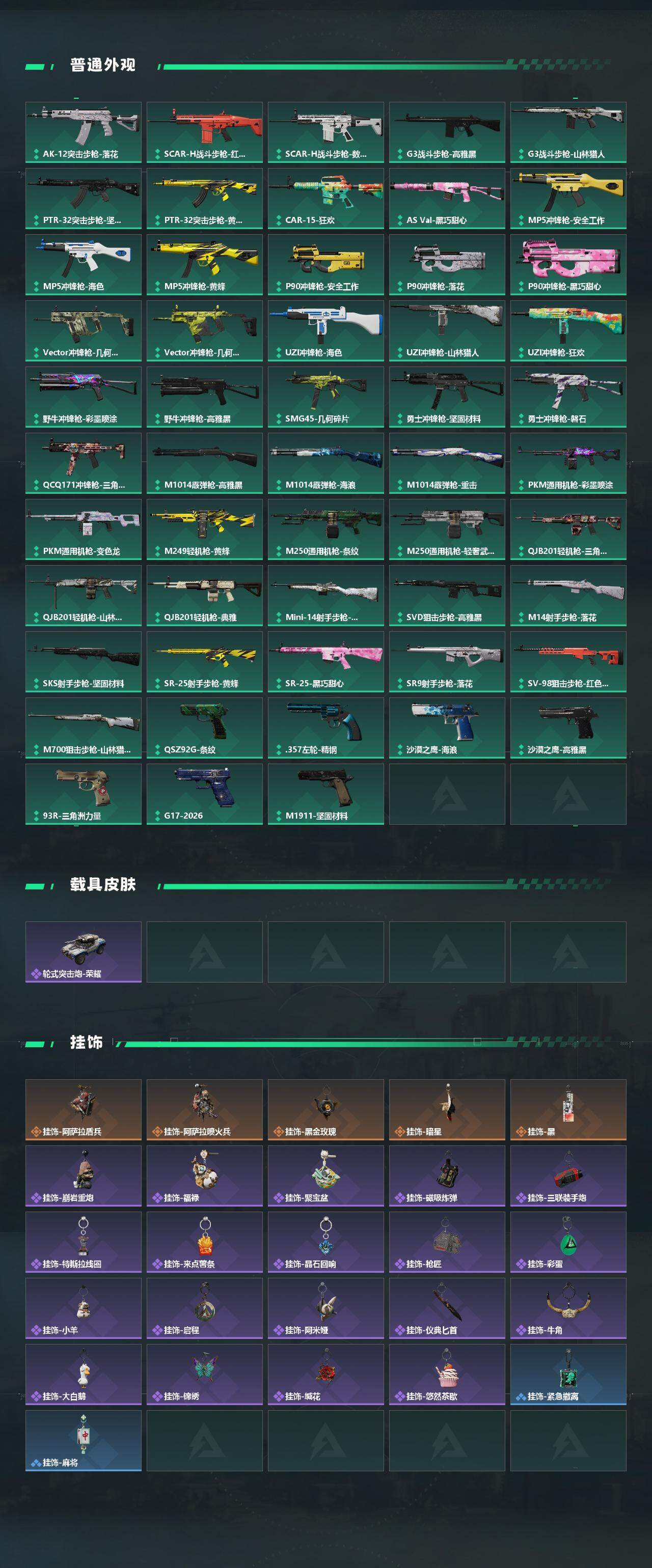Click the 沙漠之鹰-海浪 pistol skin
The image size is (652, 1568).
447,728
